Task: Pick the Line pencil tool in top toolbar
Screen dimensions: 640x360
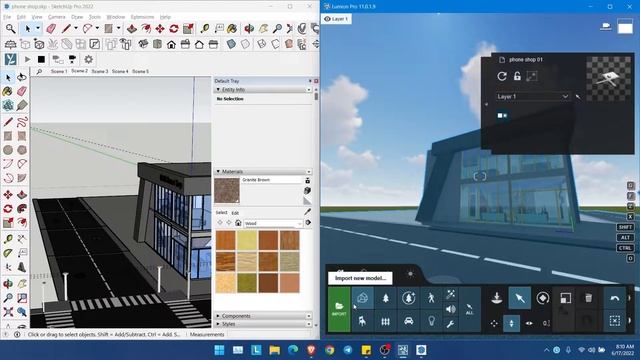Action: click(x=66, y=29)
